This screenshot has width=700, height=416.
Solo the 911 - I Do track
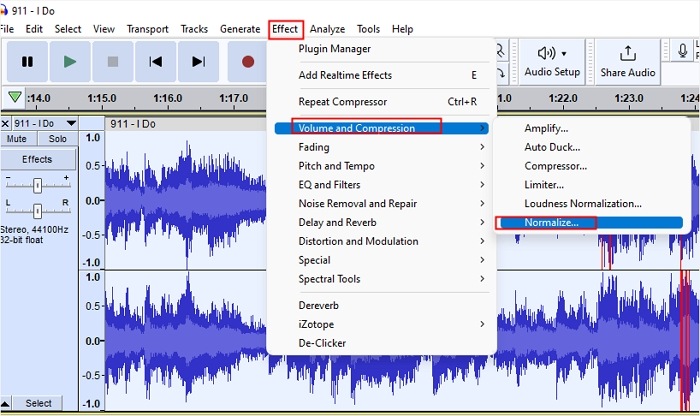point(58,139)
